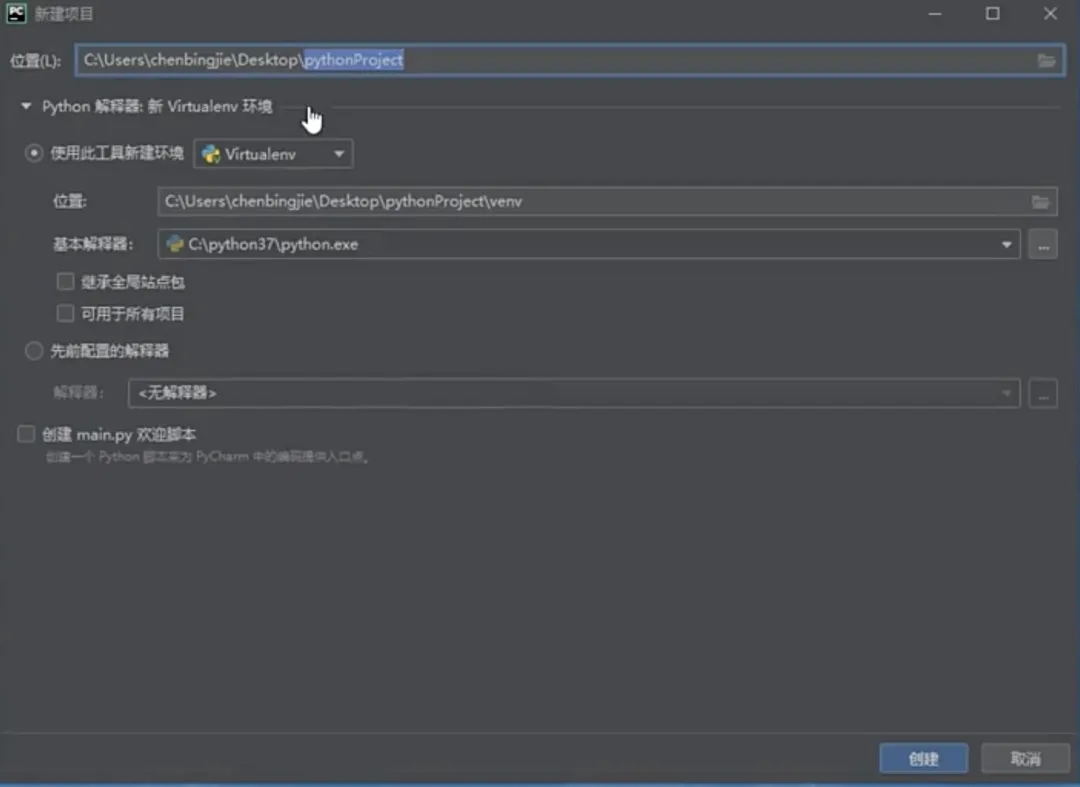Click the ellipsis button beside the no-interpreter field

pos(1043,394)
